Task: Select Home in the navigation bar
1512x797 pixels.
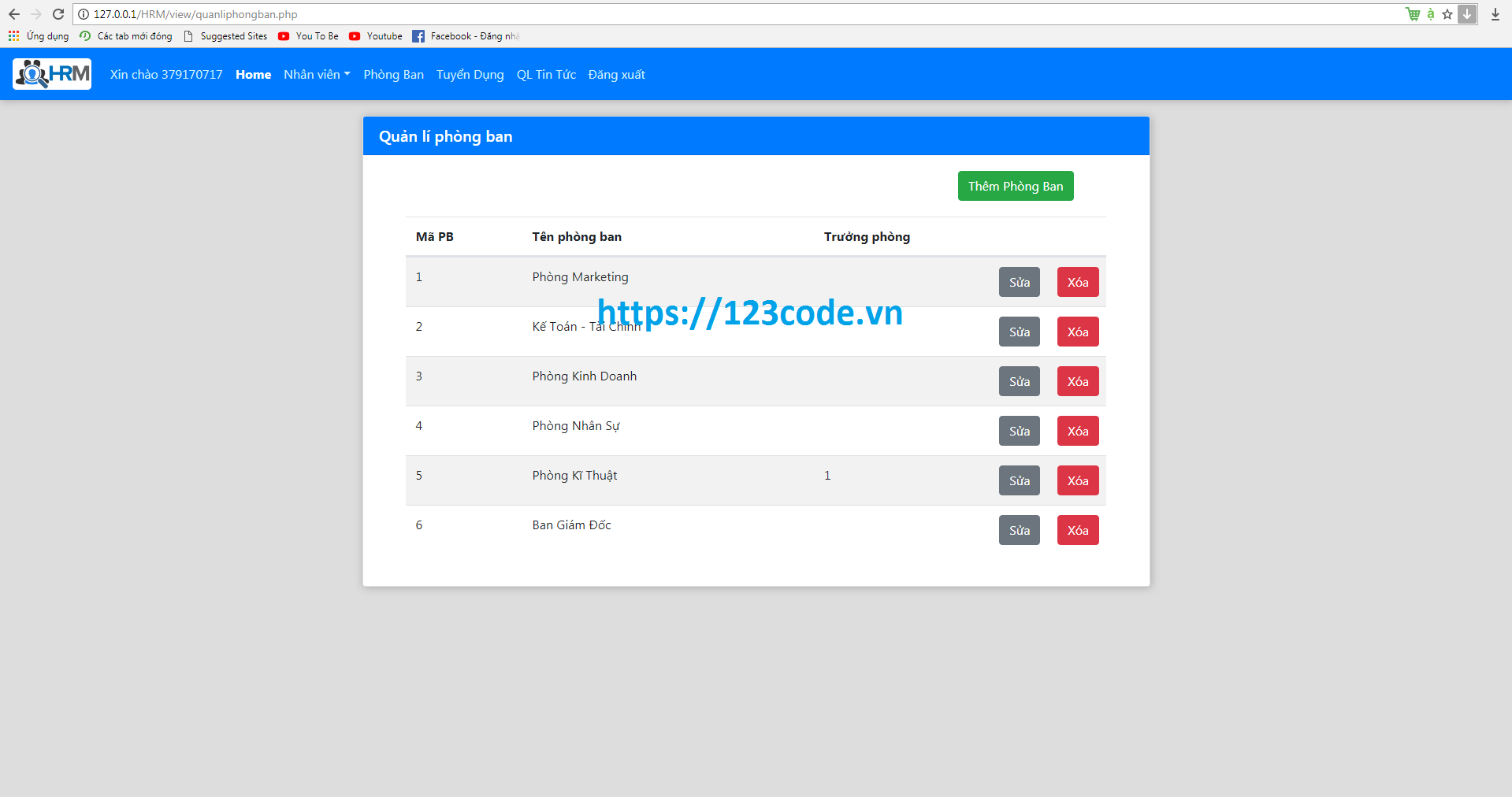Action: click(x=253, y=74)
